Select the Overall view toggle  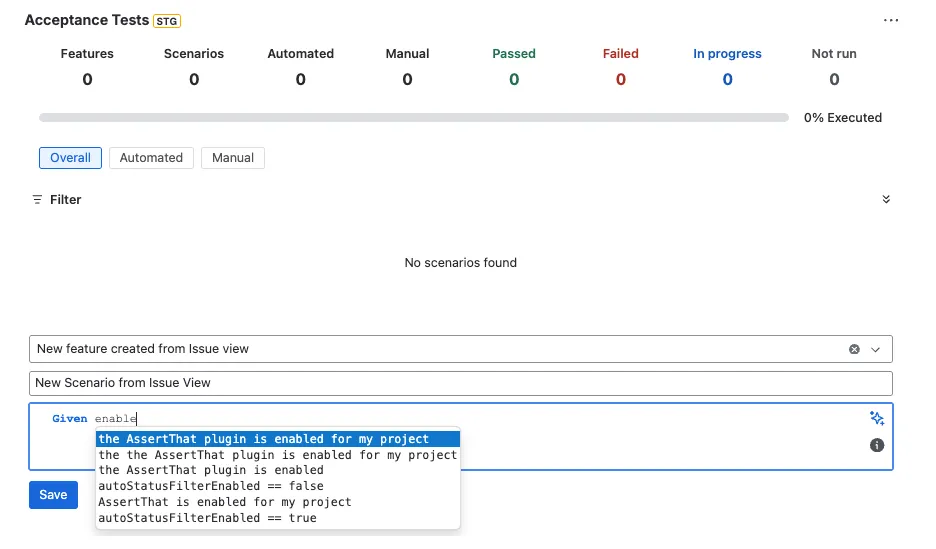[x=70, y=158]
